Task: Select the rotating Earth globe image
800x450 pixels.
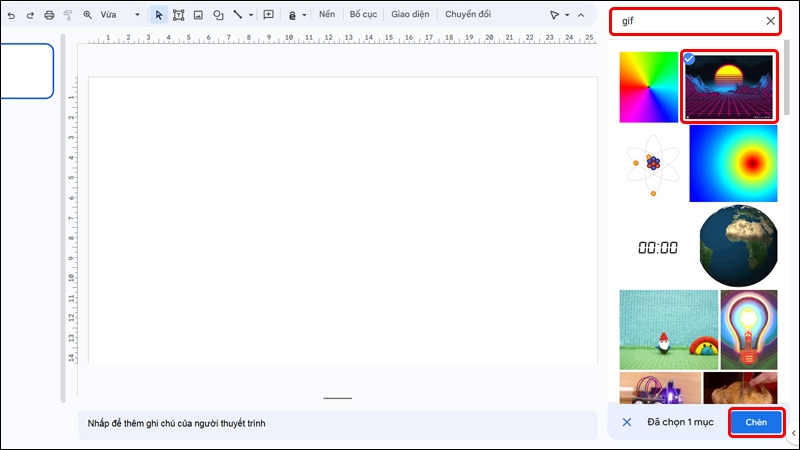Action: (x=738, y=246)
